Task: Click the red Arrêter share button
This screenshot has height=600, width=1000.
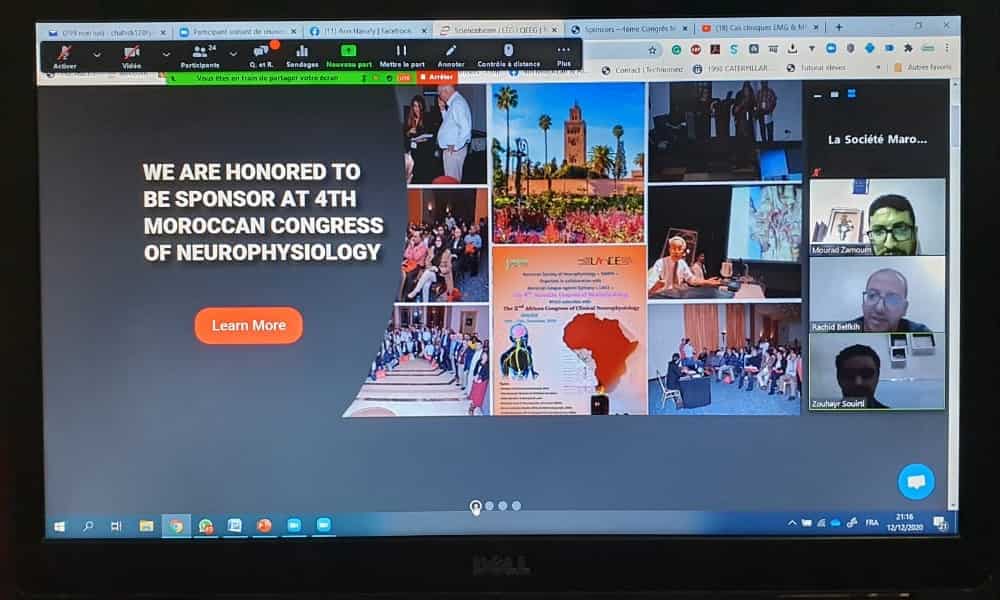Action: (x=437, y=76)
